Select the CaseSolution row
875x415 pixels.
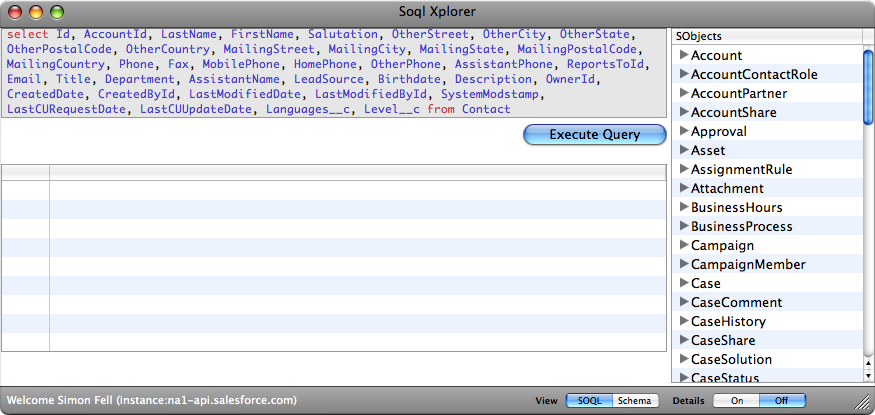(767, 359)
